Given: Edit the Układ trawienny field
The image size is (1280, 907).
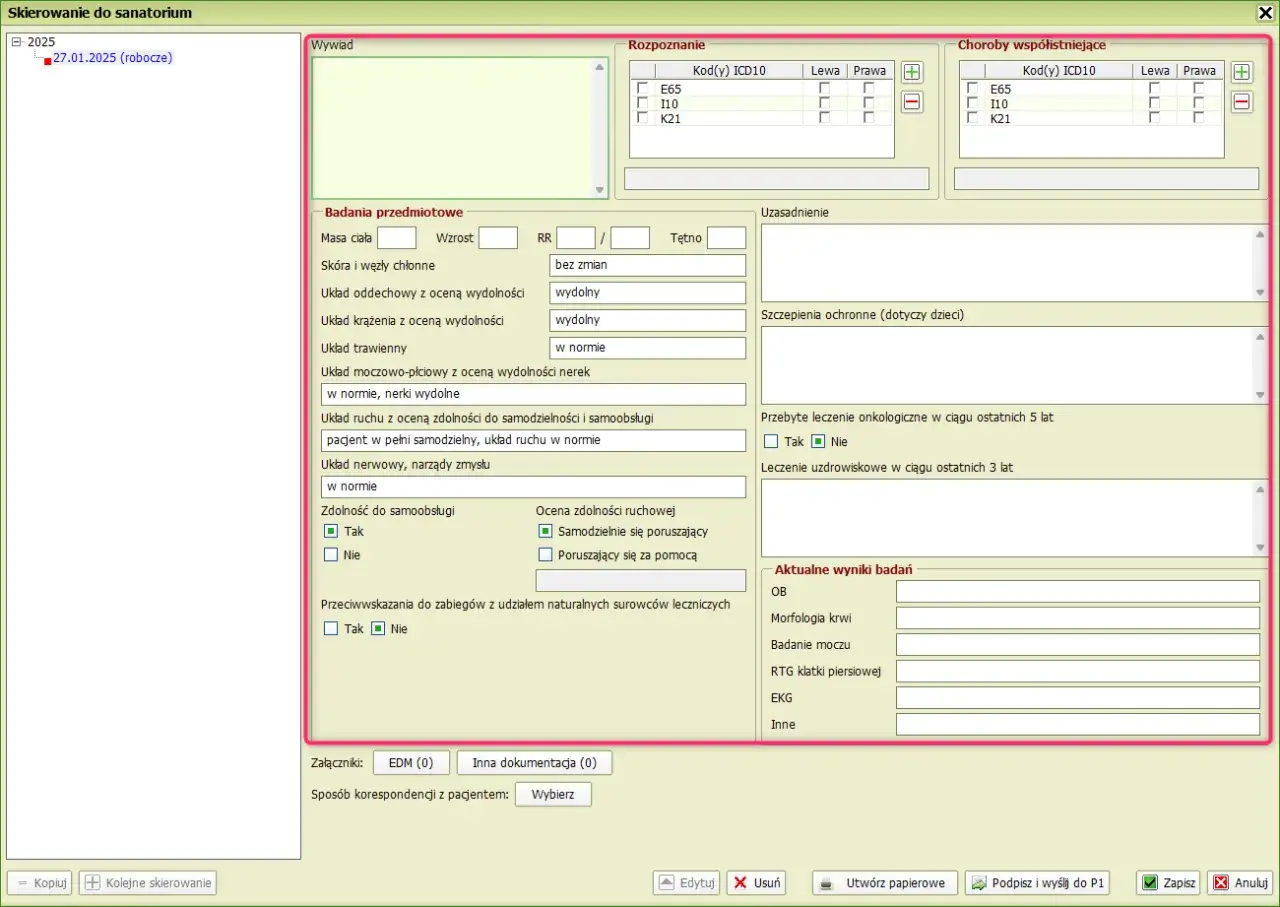Looking at the screenshot, I should [648, 348].
